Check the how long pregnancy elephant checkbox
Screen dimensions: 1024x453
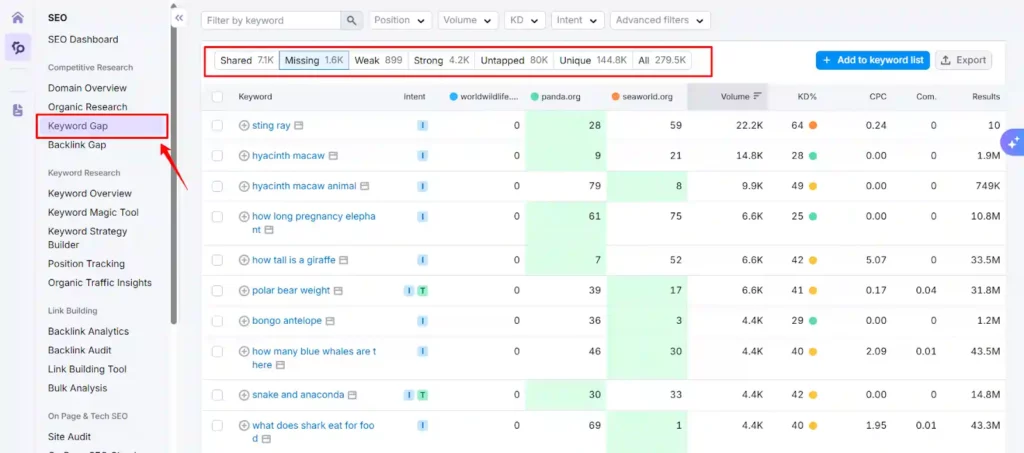[217, 216]
